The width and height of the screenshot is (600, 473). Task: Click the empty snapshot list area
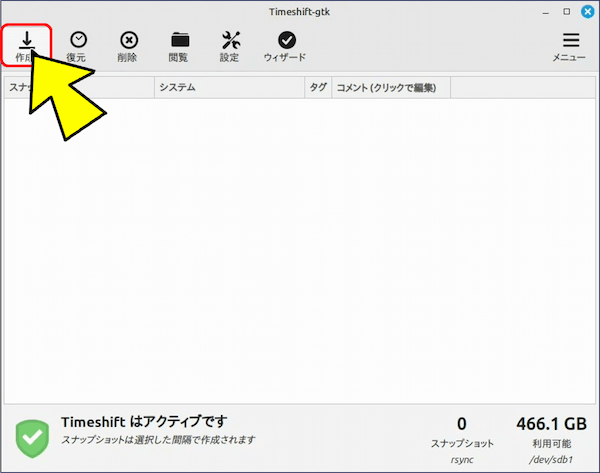300,250
